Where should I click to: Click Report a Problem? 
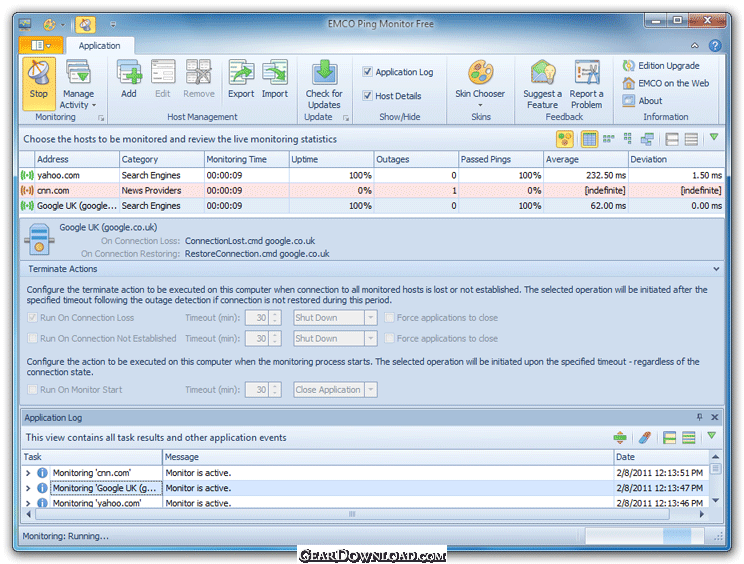click(586, 84)
